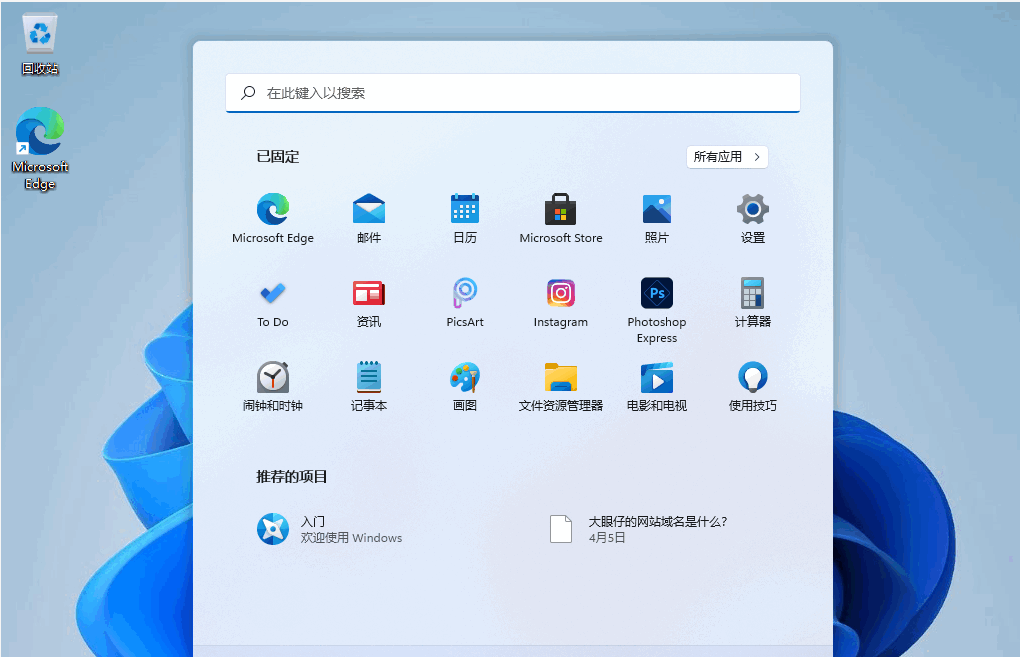The height and width of the screenshot is (657, 1020).
Task: Launch 电影和电视 movies and TV
Action: click(656, 386)
